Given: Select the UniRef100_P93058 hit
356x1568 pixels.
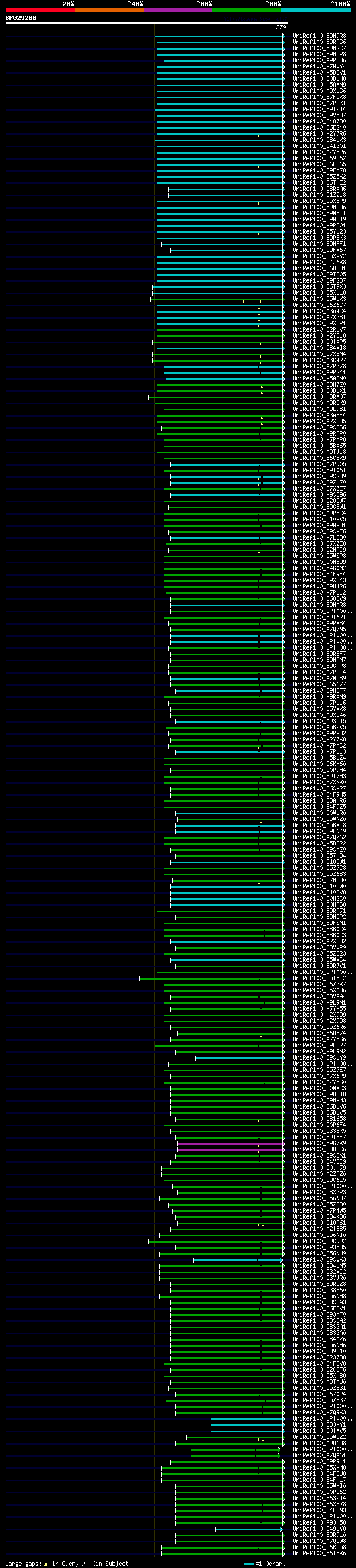Looking at the screenshot, I should point(319,1523).
